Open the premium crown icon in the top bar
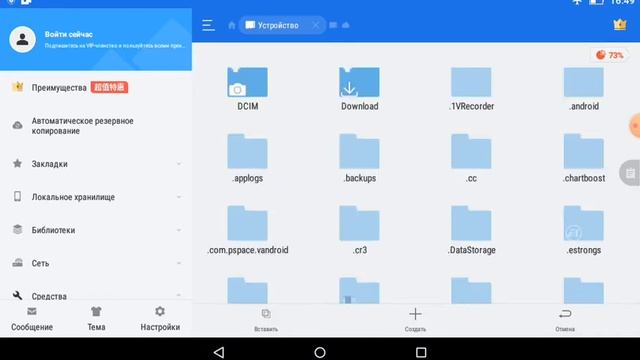This screenshot has width=640, height=360. pyautogui.click(x=620, y=25)
